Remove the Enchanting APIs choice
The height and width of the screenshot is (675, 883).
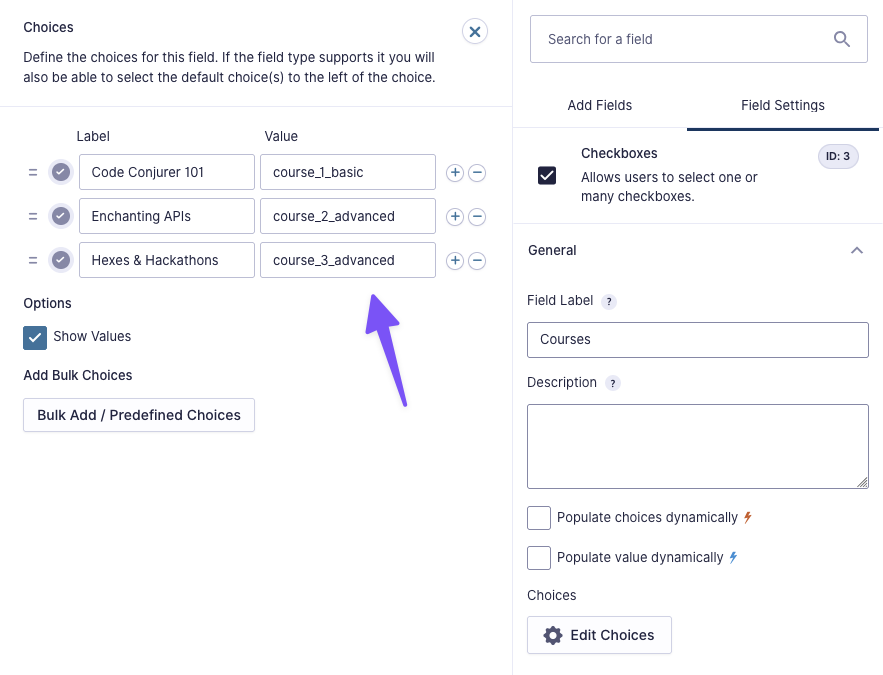pyautogui.click(x=478, y=217)
